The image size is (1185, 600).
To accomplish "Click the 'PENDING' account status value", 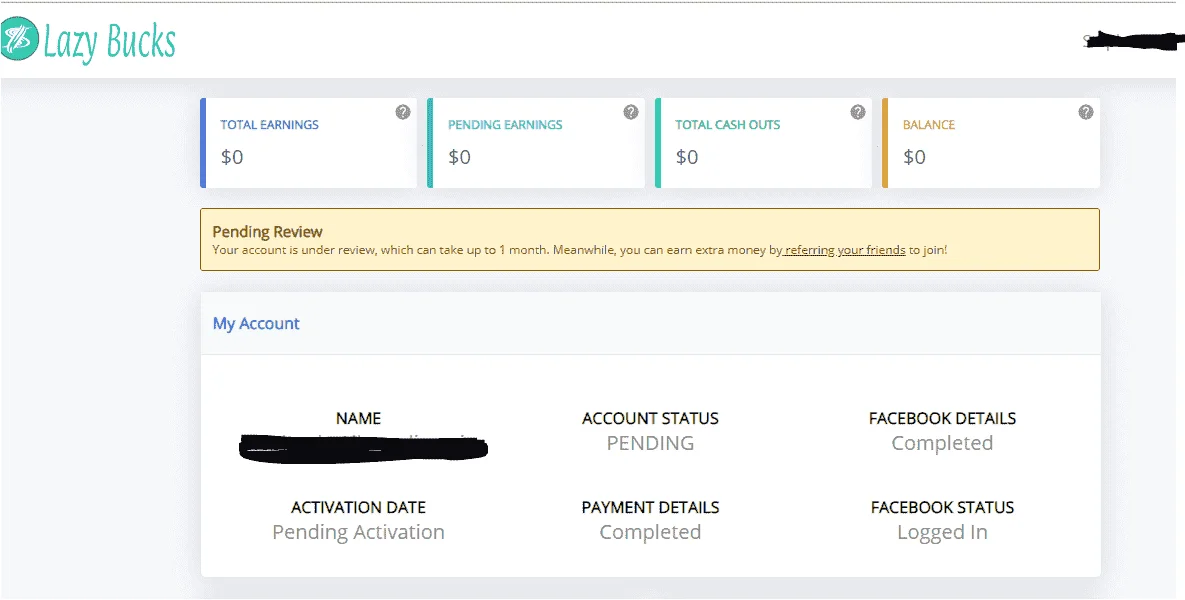I will pos(650,443).
